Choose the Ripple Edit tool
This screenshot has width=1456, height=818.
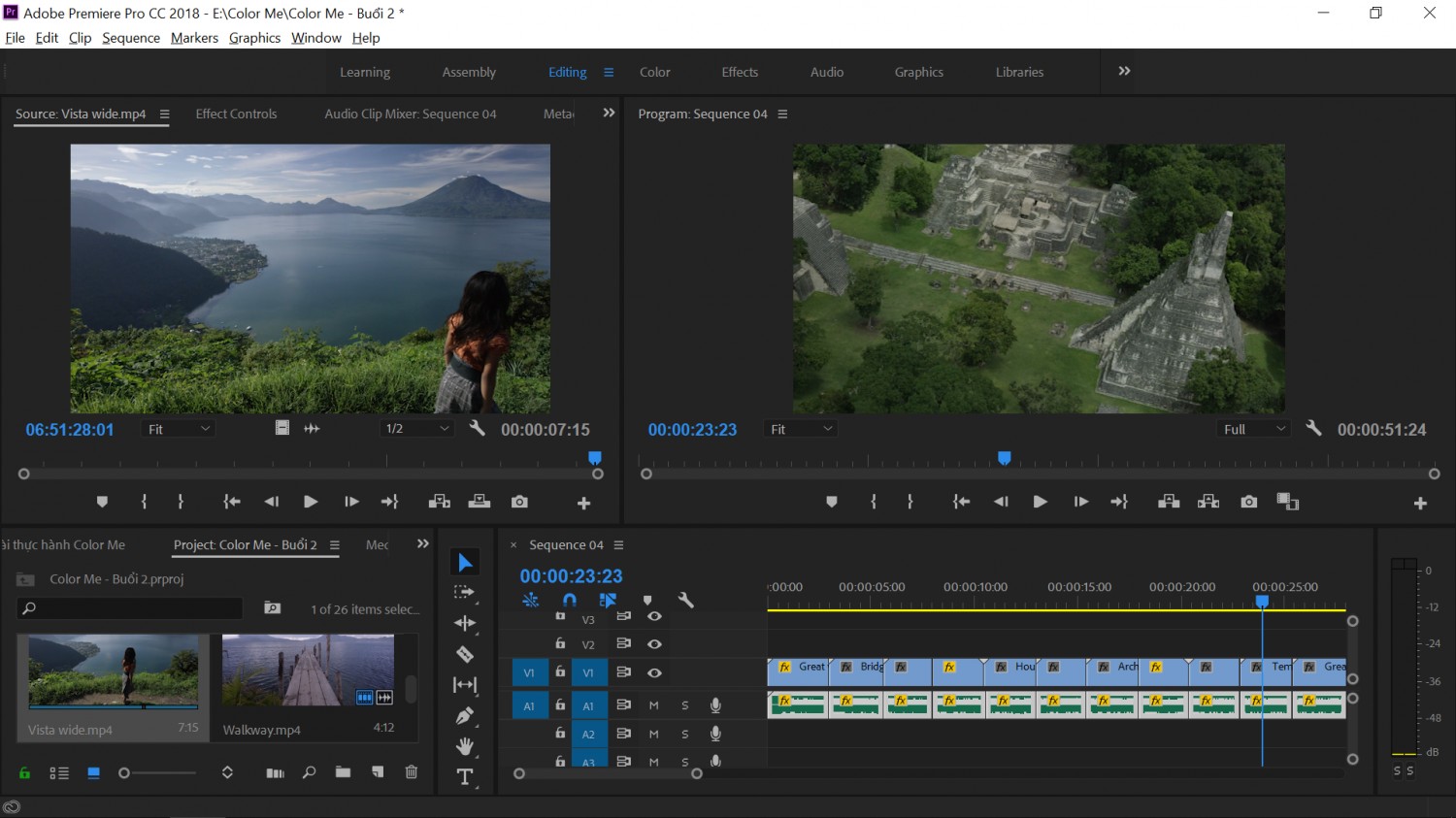pos(465,623)
